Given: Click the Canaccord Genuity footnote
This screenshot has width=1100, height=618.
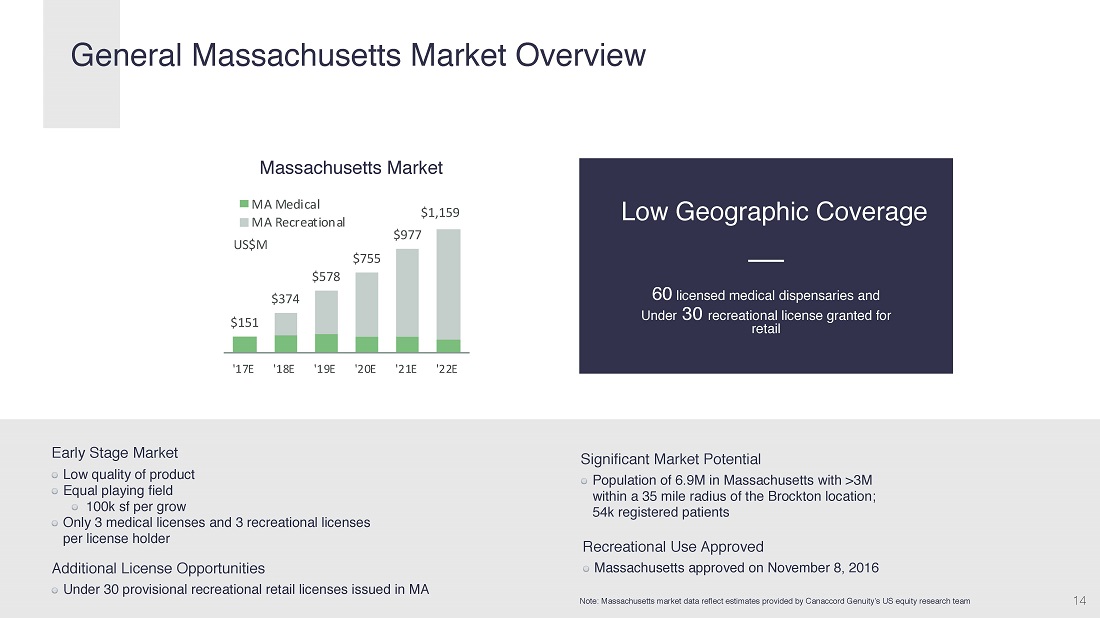Looking at the screenshot, I should point(774,601).
